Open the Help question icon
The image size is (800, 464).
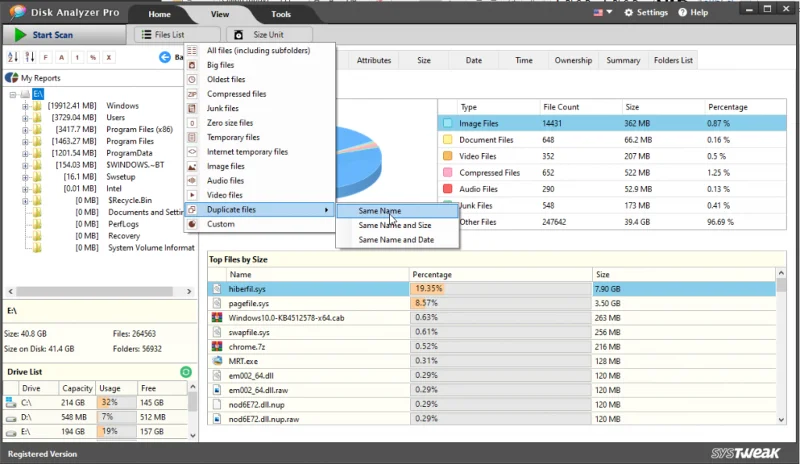(x=682, y=12)
